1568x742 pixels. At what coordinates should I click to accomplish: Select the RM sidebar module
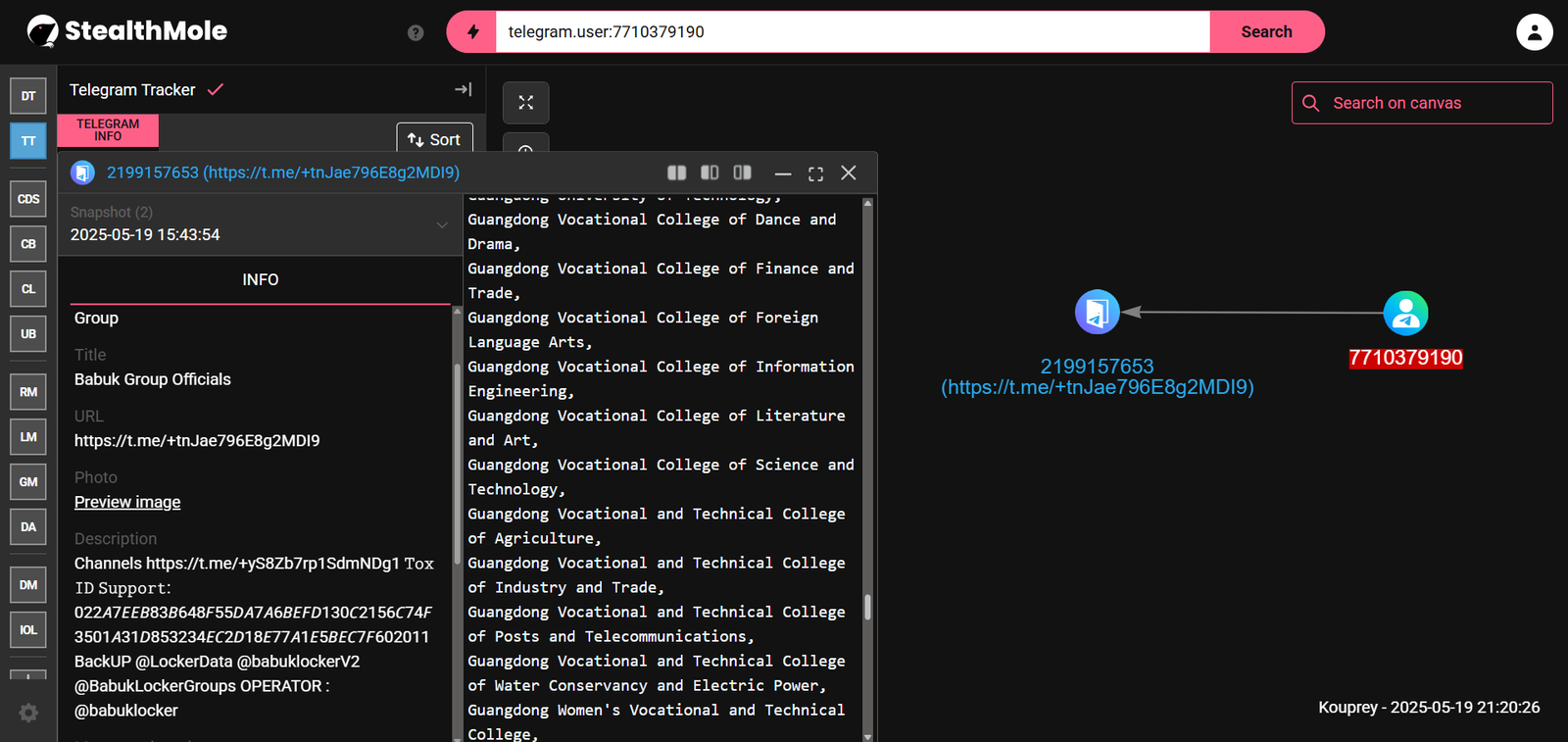tap(28, 392)
